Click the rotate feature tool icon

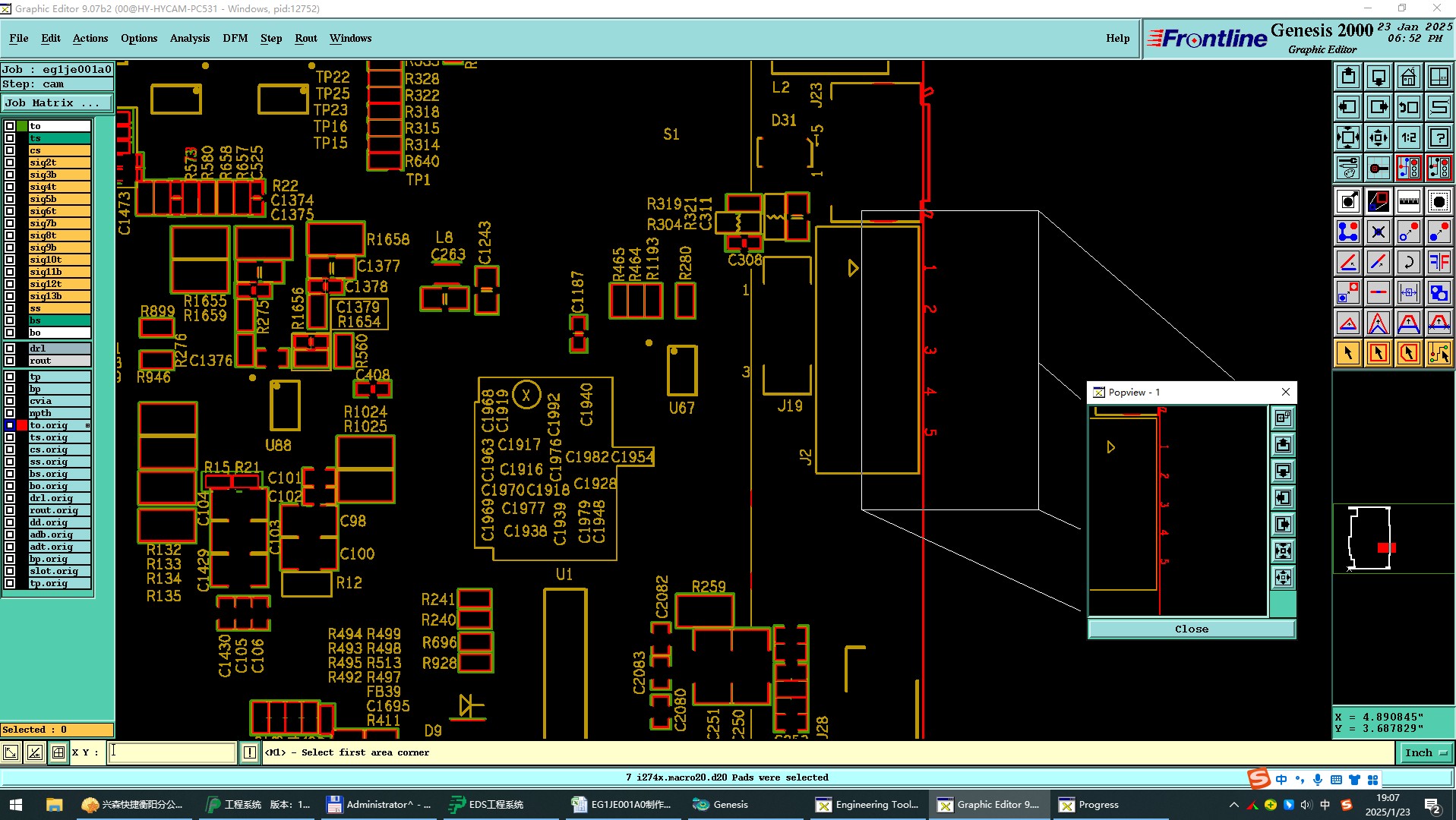[1408, 262]
